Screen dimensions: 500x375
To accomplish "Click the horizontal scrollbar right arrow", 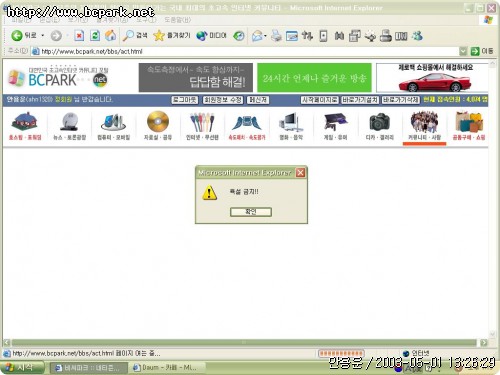I will pyautogui.click(x=484, y=343).
